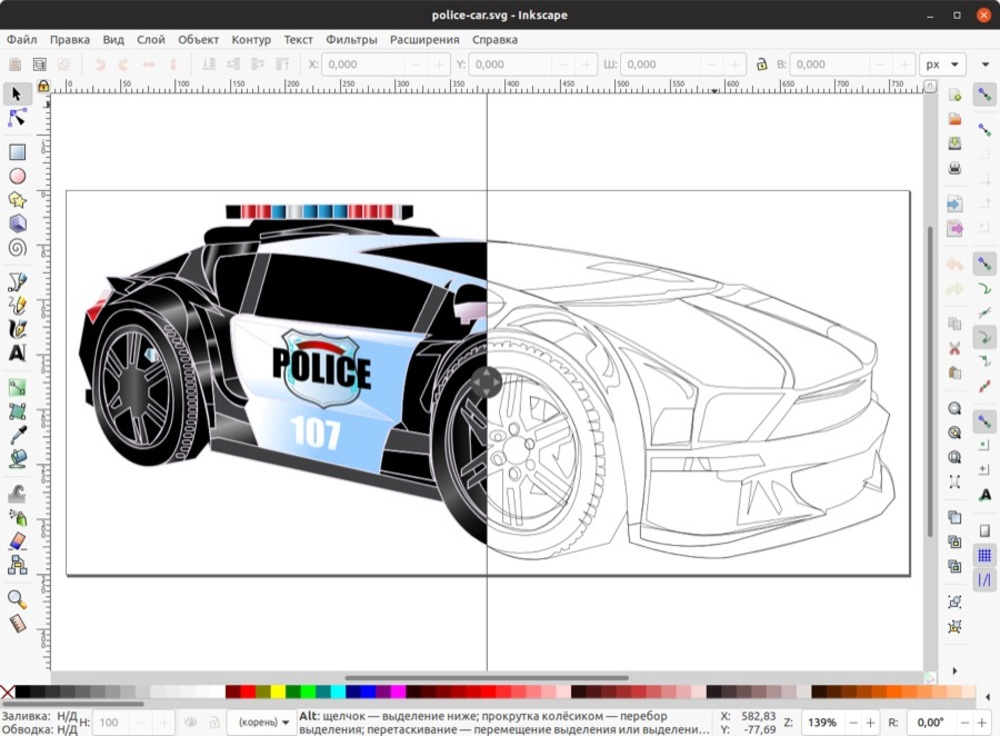Image resolution: width=1000 pixels, height=736 pixels.
Task: Pick the Eraser tool
Action: [x=17, y=541]
